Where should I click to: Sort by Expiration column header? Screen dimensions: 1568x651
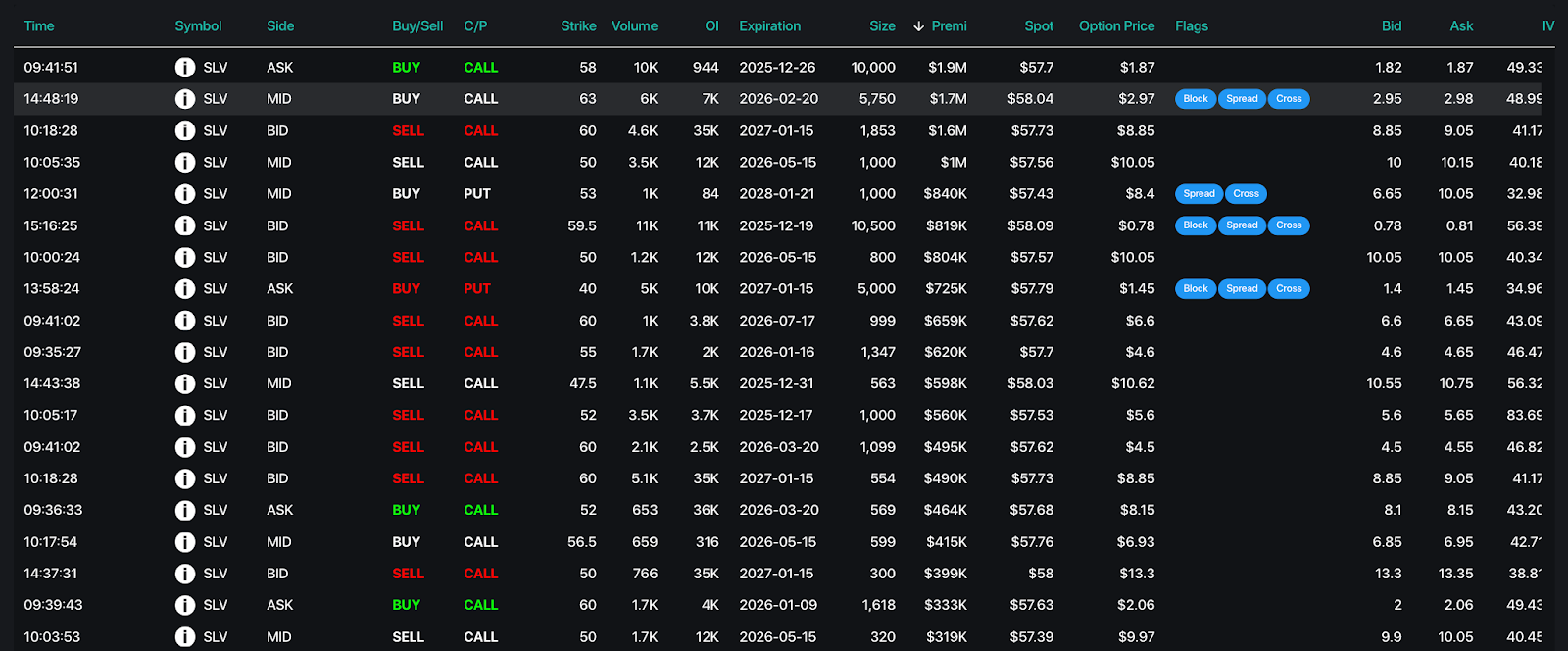point(769,26)
